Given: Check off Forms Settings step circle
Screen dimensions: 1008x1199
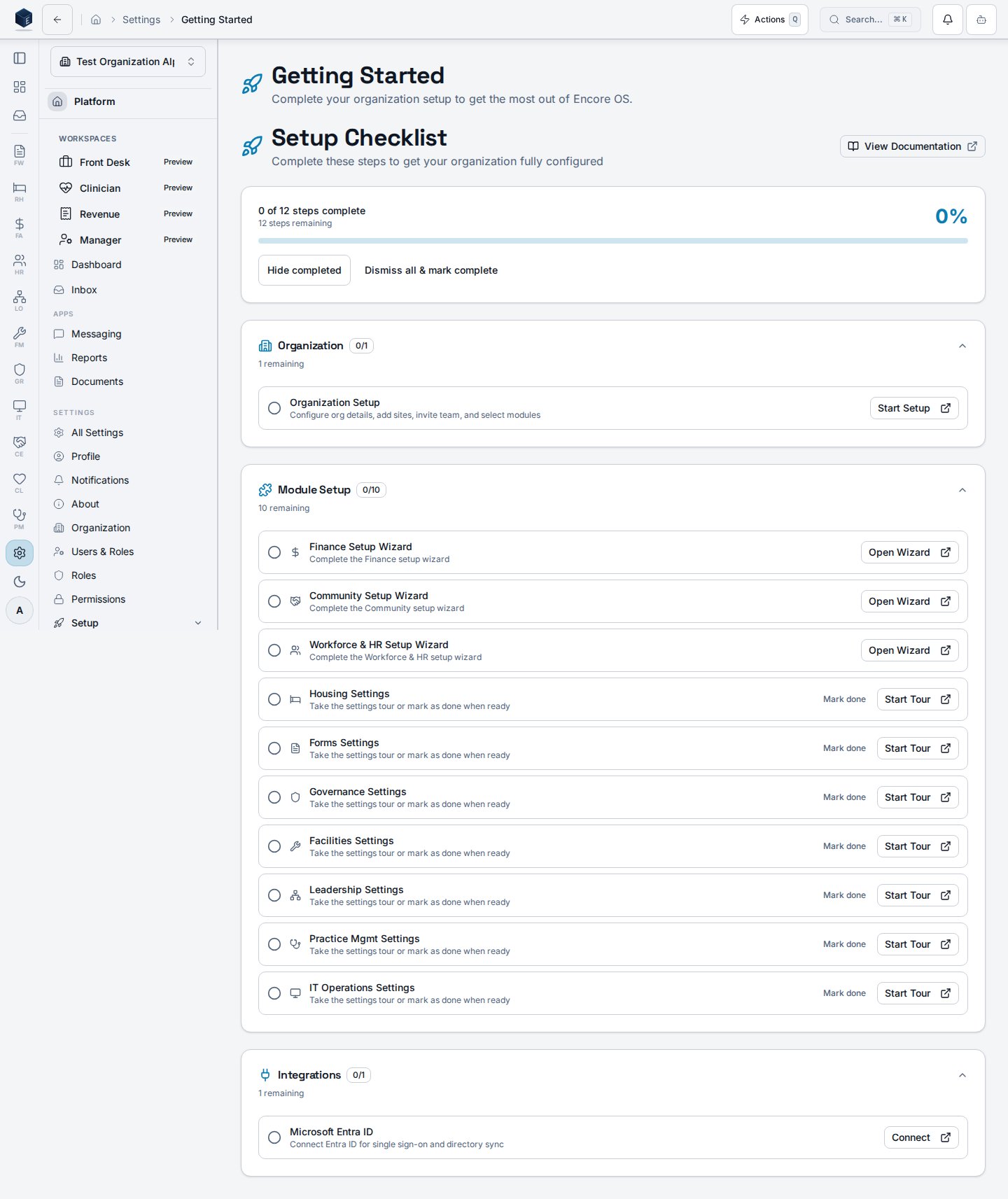Looking at the screenshot, I should tap(274, 748).
